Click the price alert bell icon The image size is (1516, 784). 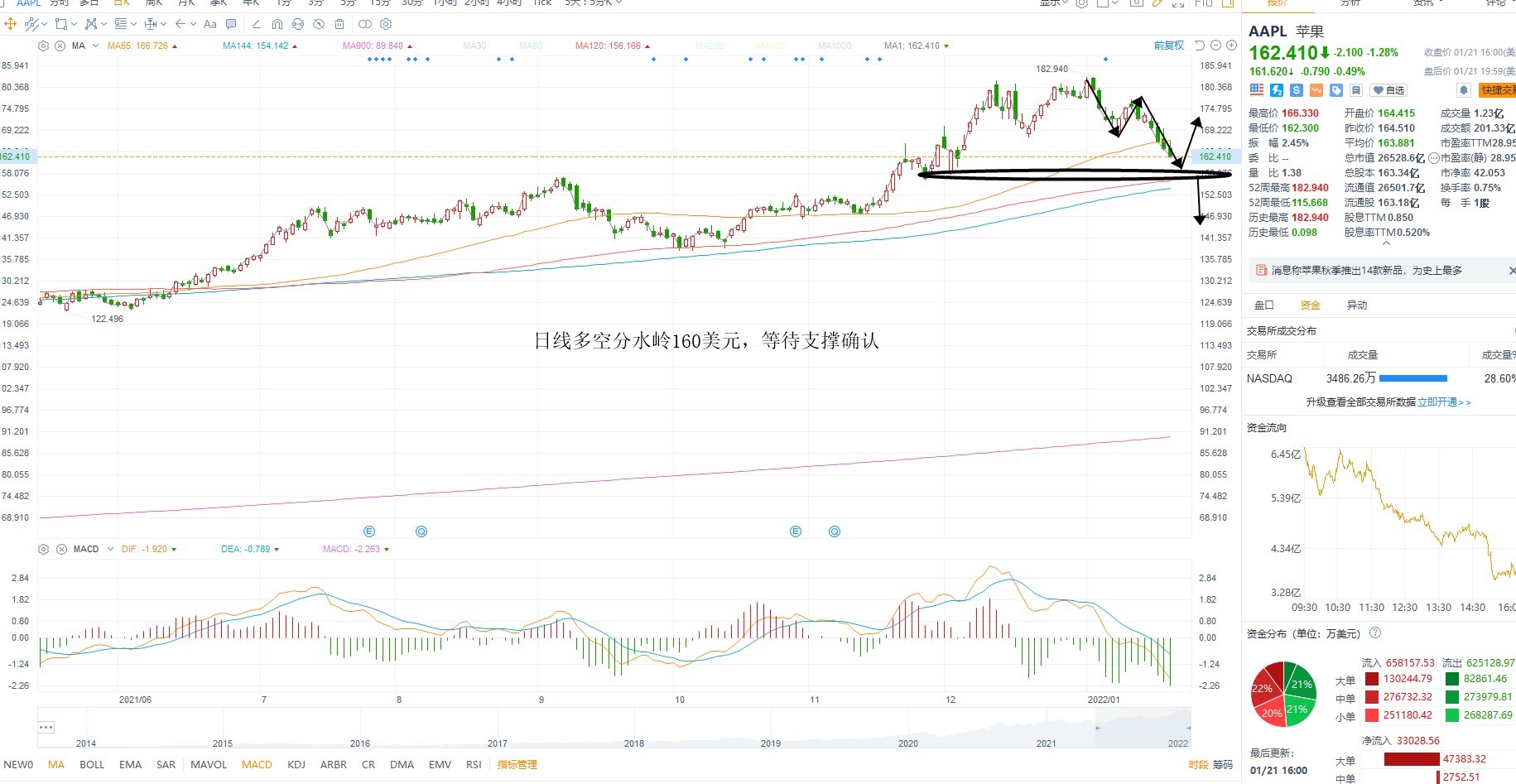point(1464,90)
